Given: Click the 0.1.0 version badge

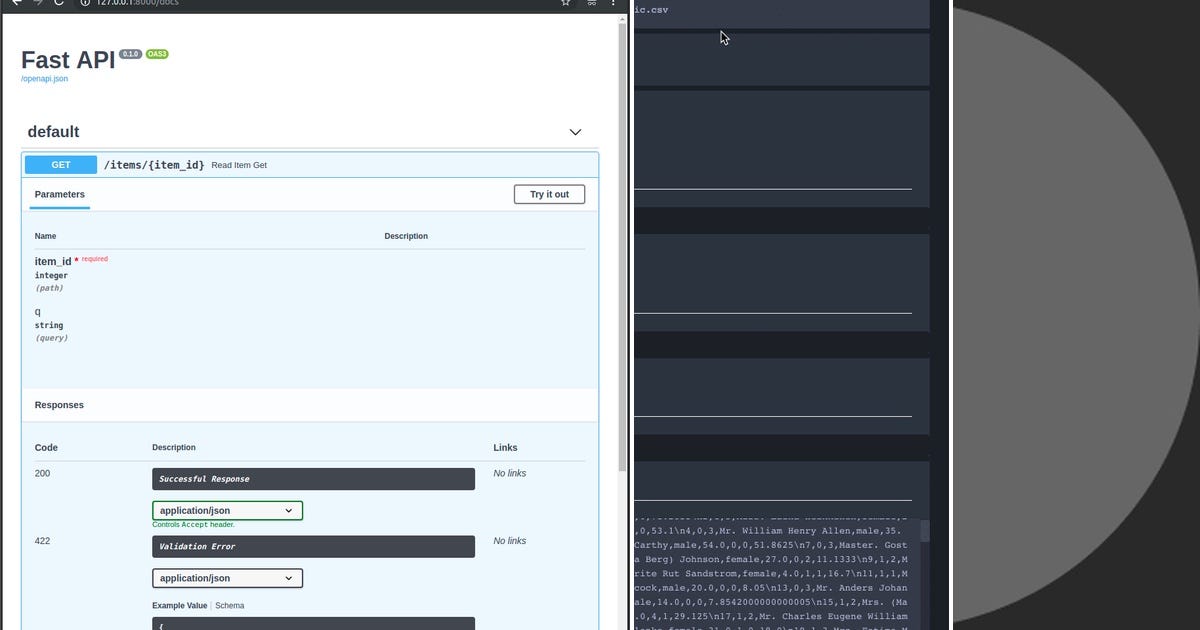Looking at the screenshot, I should [130, 54].
